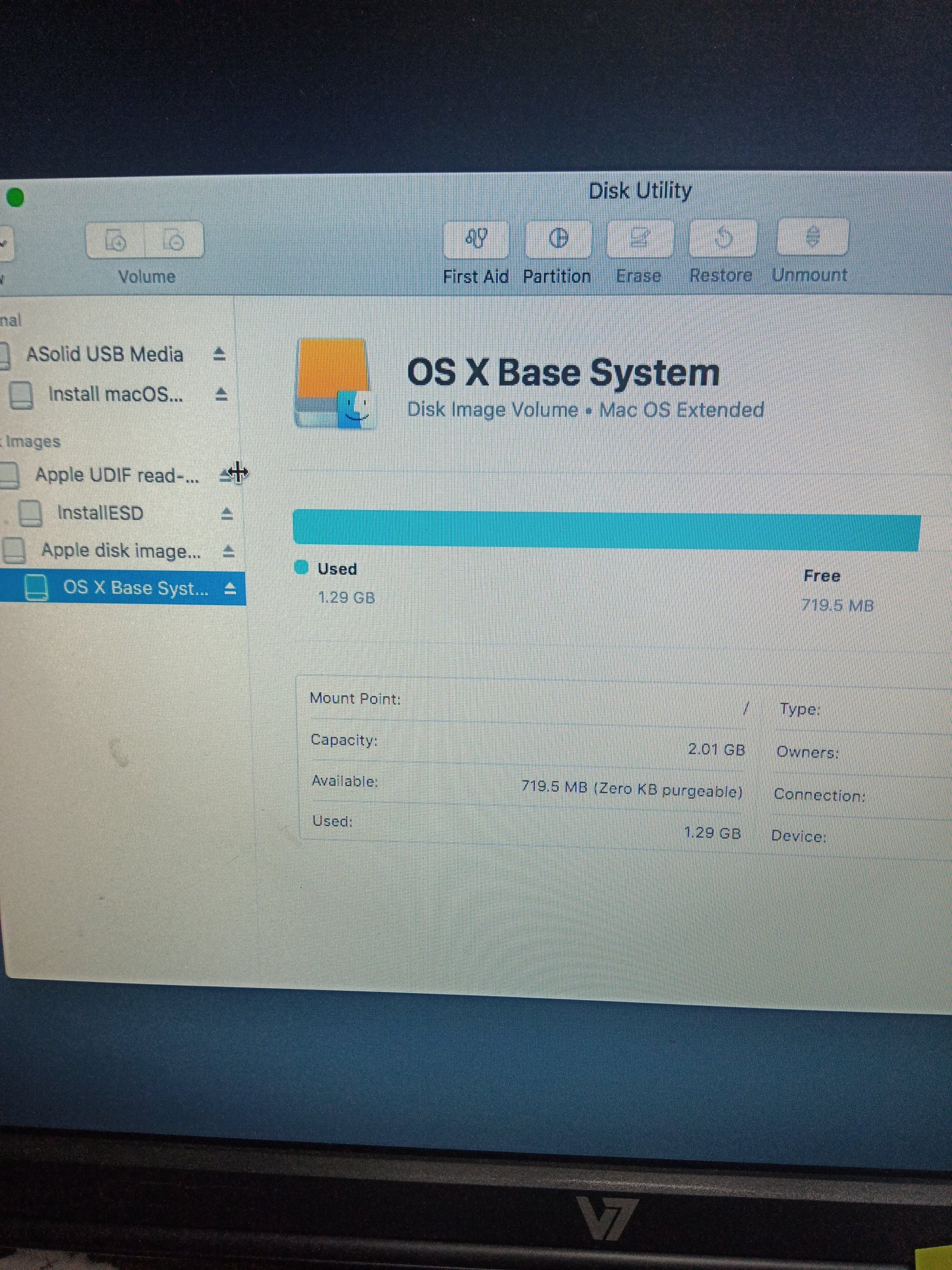The image size is (952, 1270).
Task: Click the Partition label
Action: 557,276
